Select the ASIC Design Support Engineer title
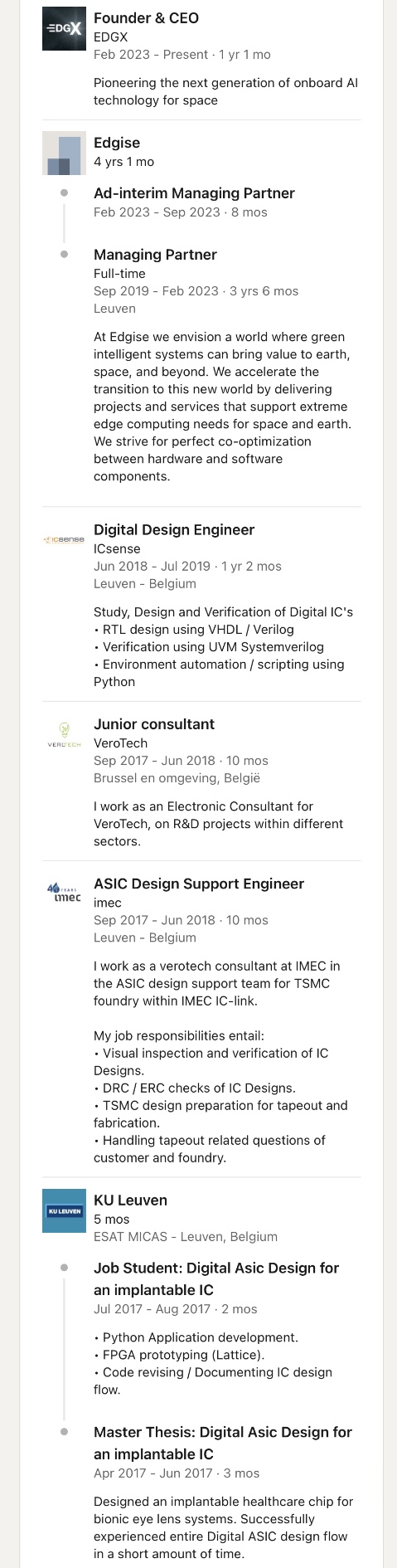The image size is (397, 1568). tap(199, 884)
